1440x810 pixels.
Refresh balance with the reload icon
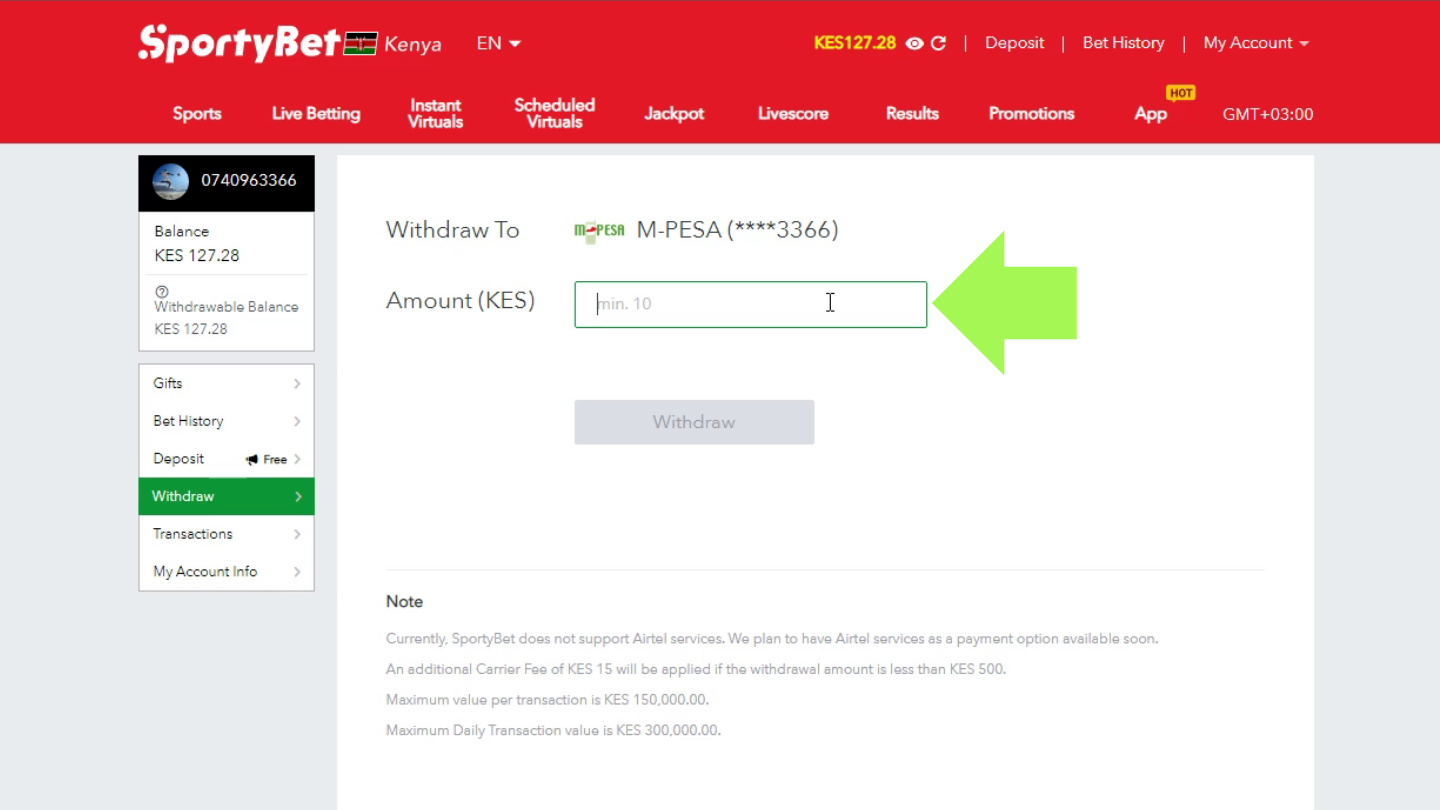[x=938, y=43]
